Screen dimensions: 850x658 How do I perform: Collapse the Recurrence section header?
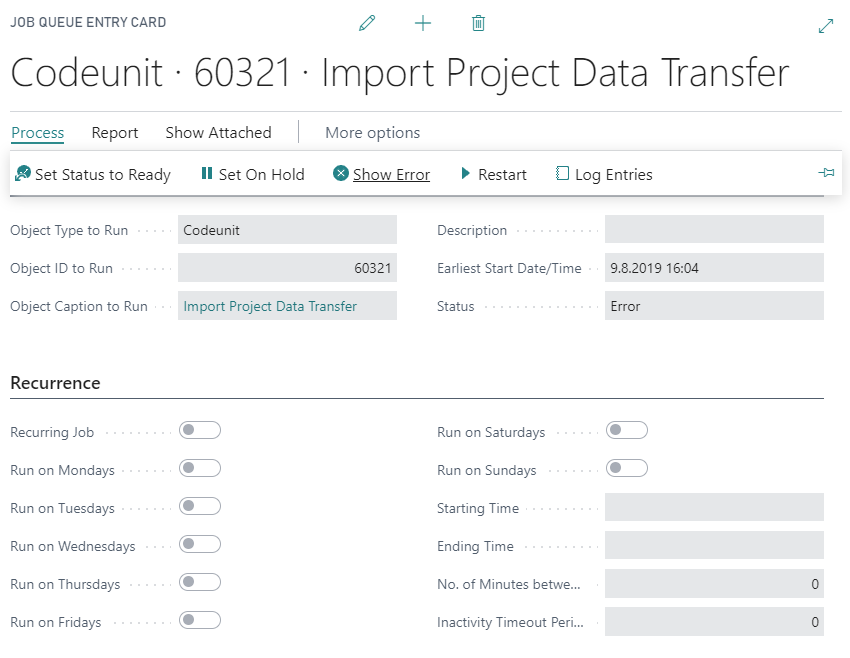click(55, 383)
